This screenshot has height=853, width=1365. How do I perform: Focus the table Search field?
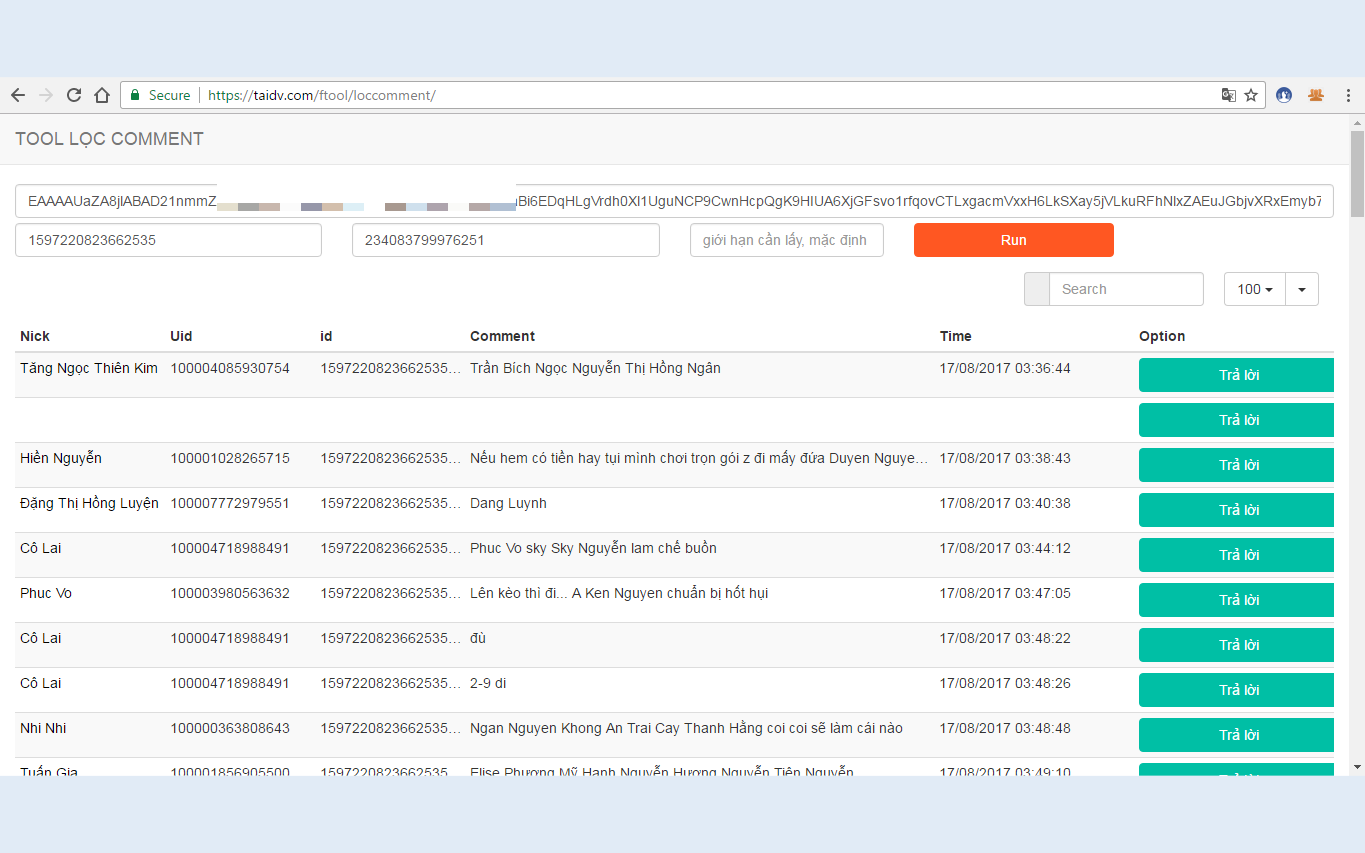coord(1126,289)
